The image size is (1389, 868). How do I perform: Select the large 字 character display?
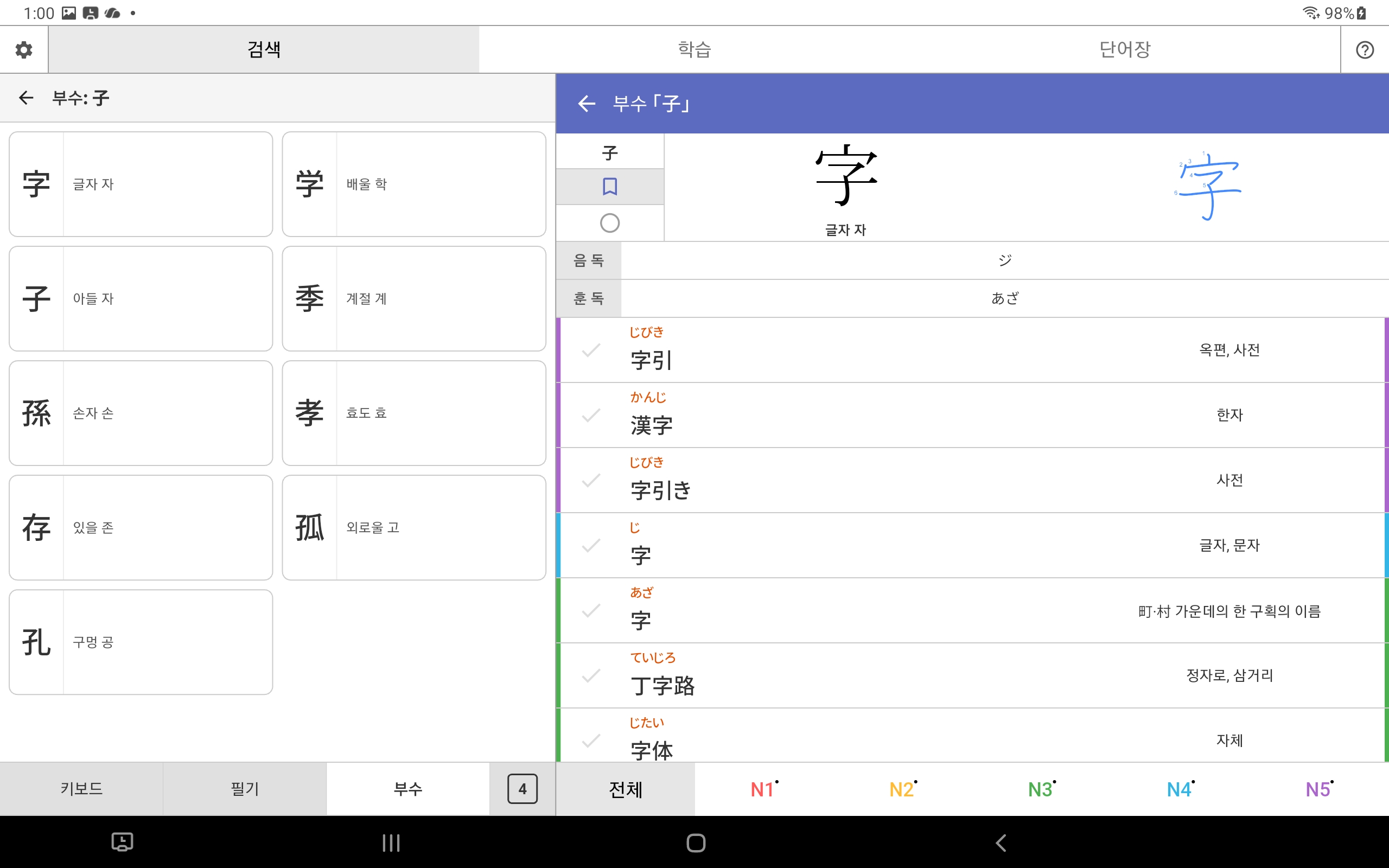845,175
